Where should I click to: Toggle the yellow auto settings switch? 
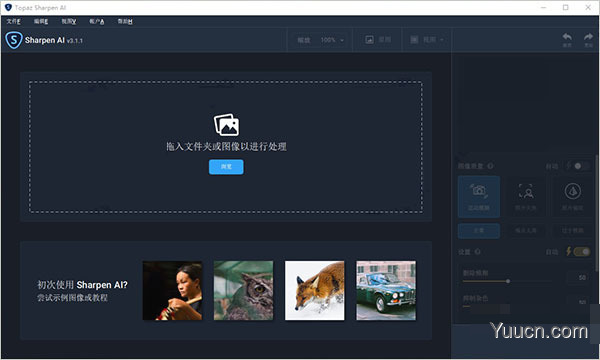click(582, 251)
